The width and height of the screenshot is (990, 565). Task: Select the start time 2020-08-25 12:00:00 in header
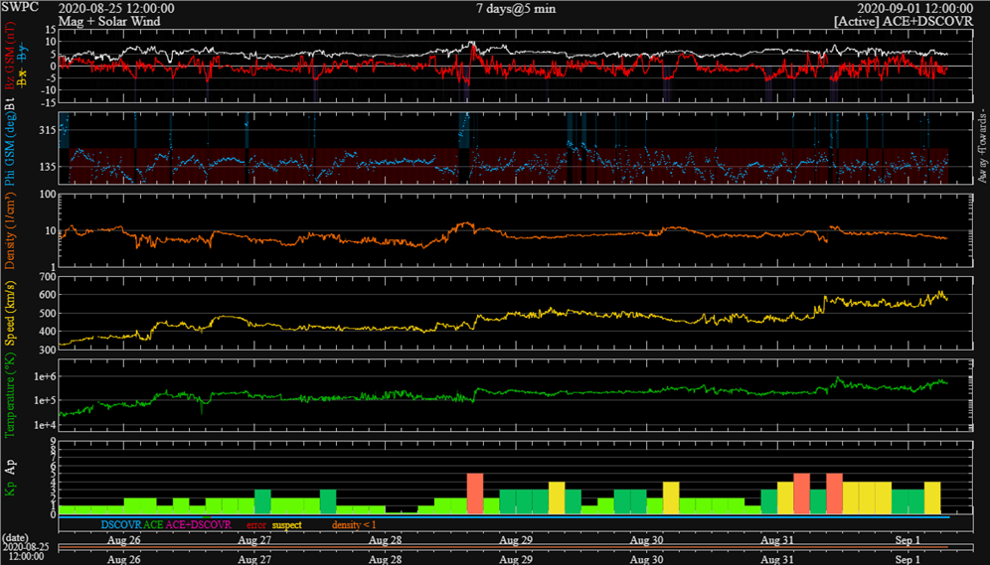pyautogui.click(x=116, y=8)
